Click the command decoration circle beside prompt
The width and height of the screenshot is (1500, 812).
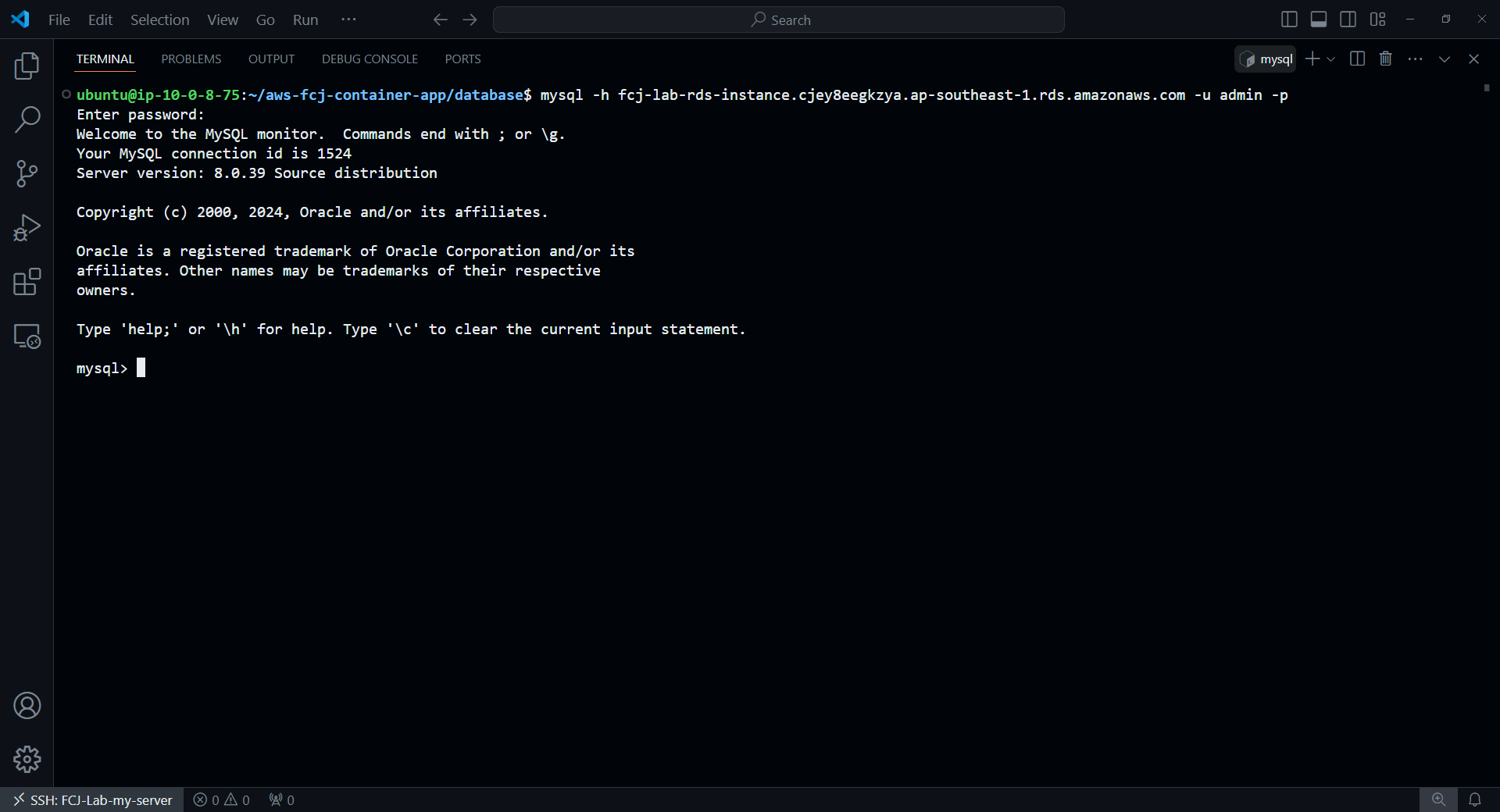(66, 94)
